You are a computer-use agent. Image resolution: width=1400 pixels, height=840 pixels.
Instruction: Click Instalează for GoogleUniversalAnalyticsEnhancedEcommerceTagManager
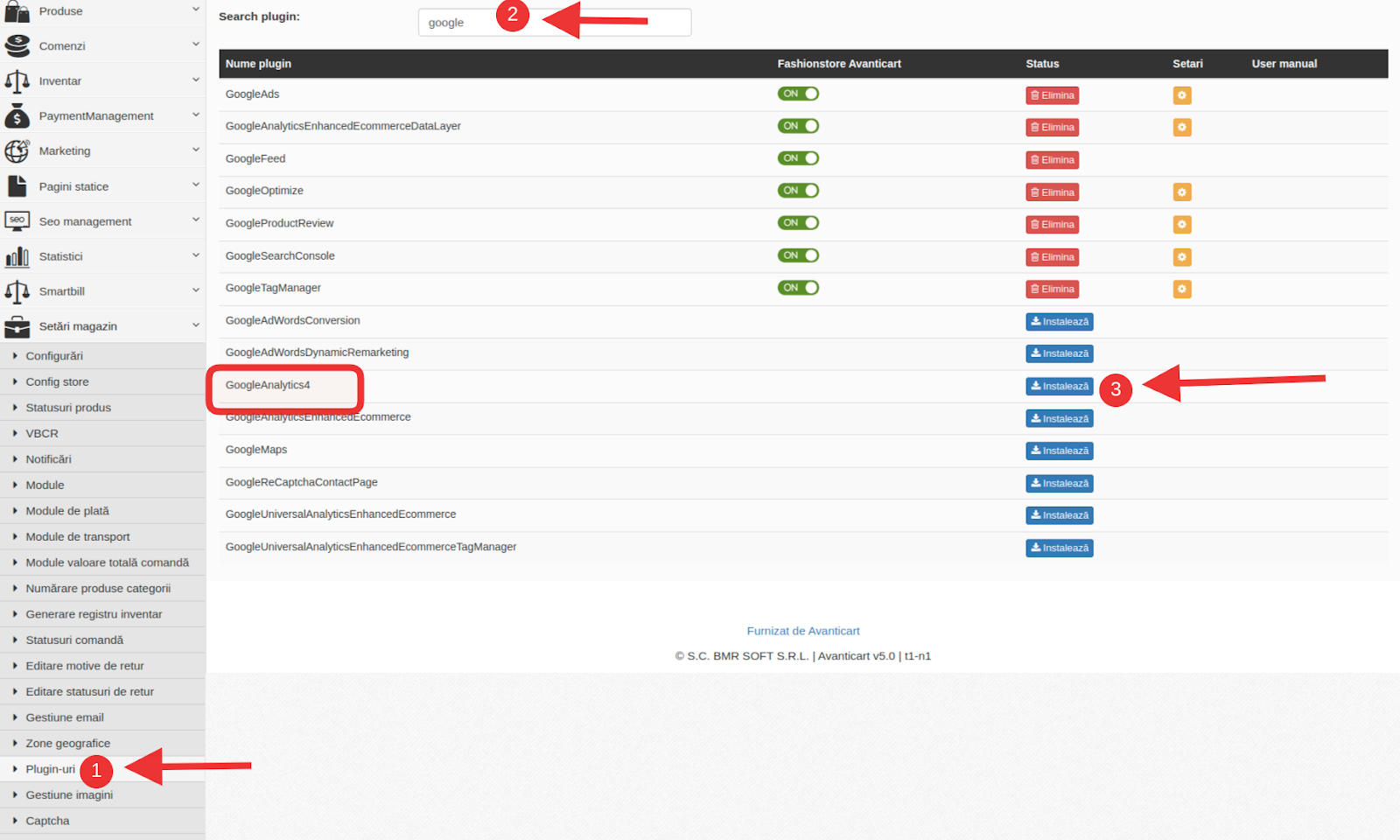(1060, 549)
